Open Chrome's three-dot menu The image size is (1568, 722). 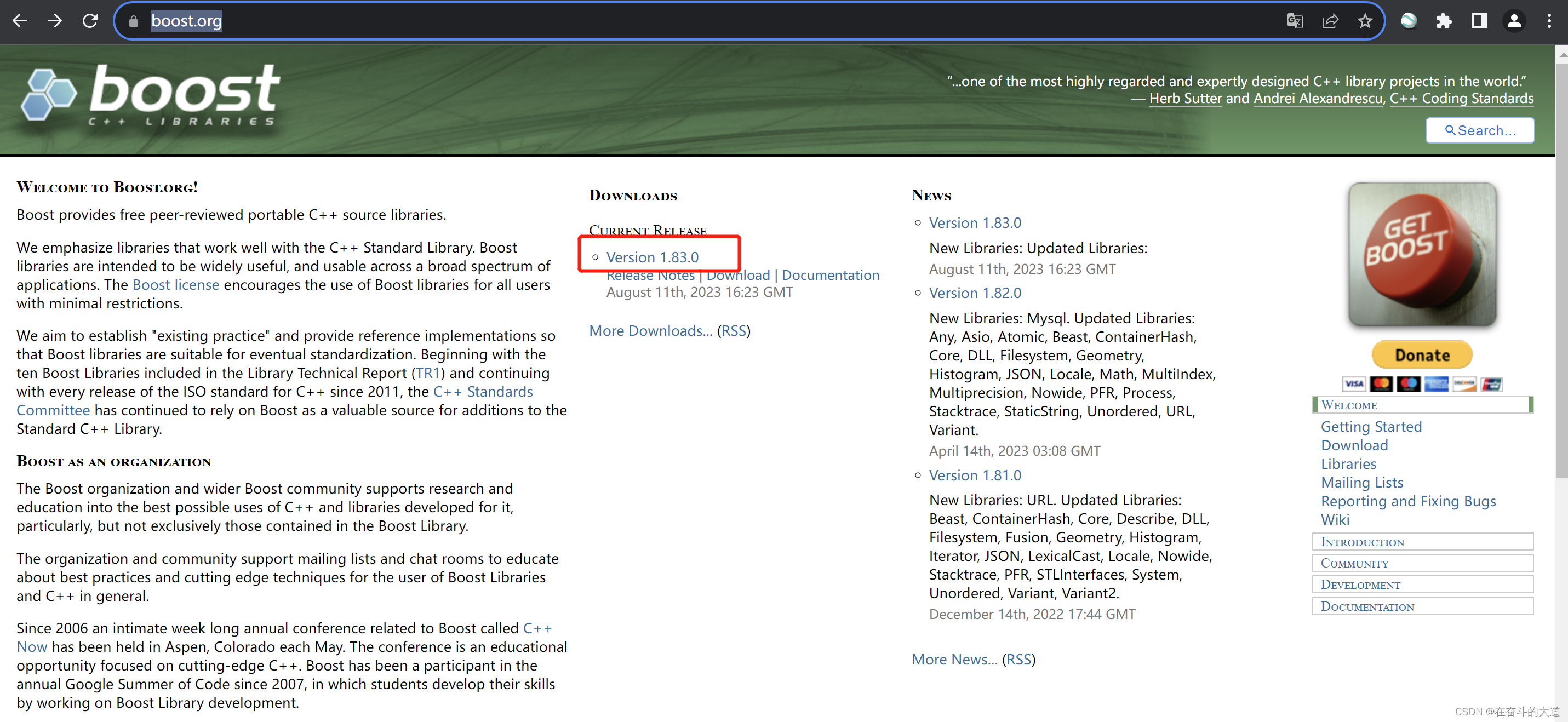[x=1548, y=21]
